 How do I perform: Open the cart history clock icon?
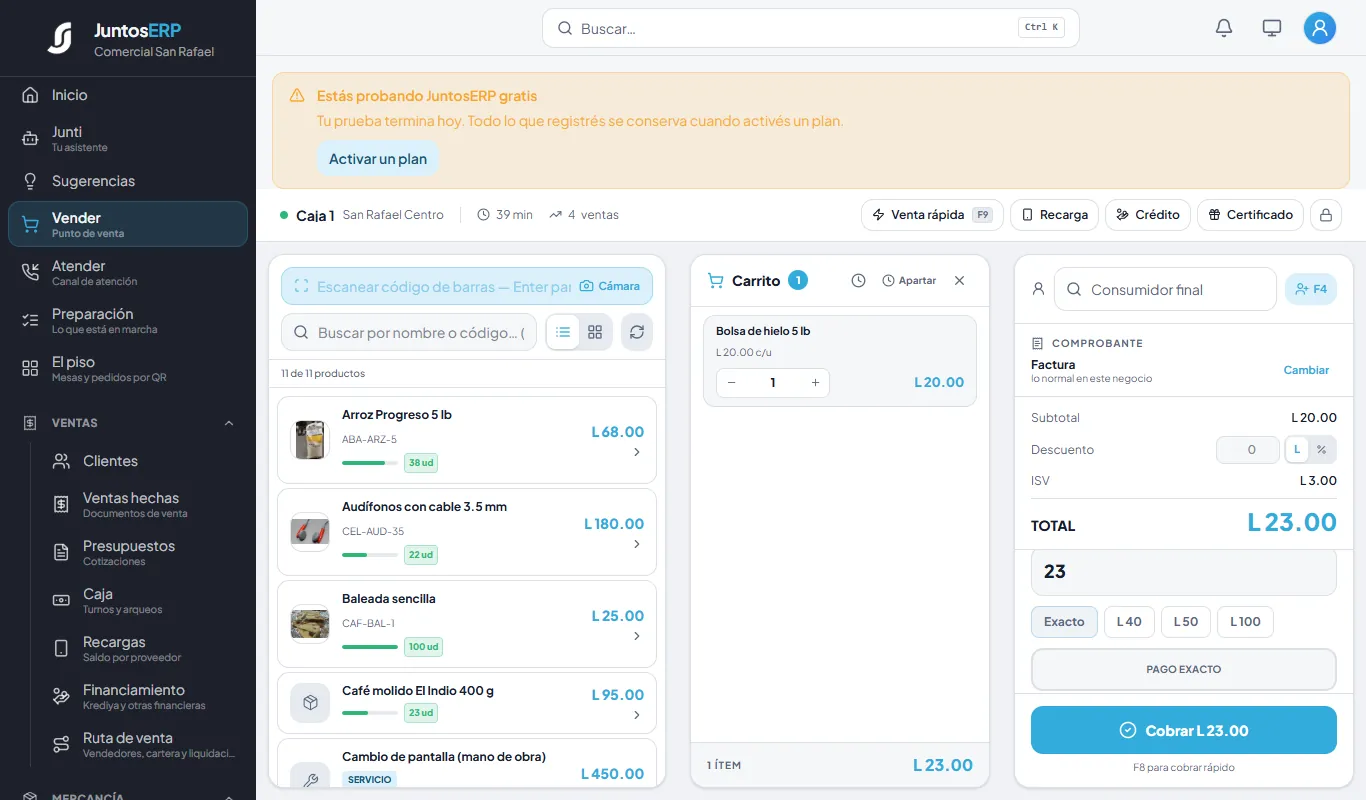click(858, 281)
